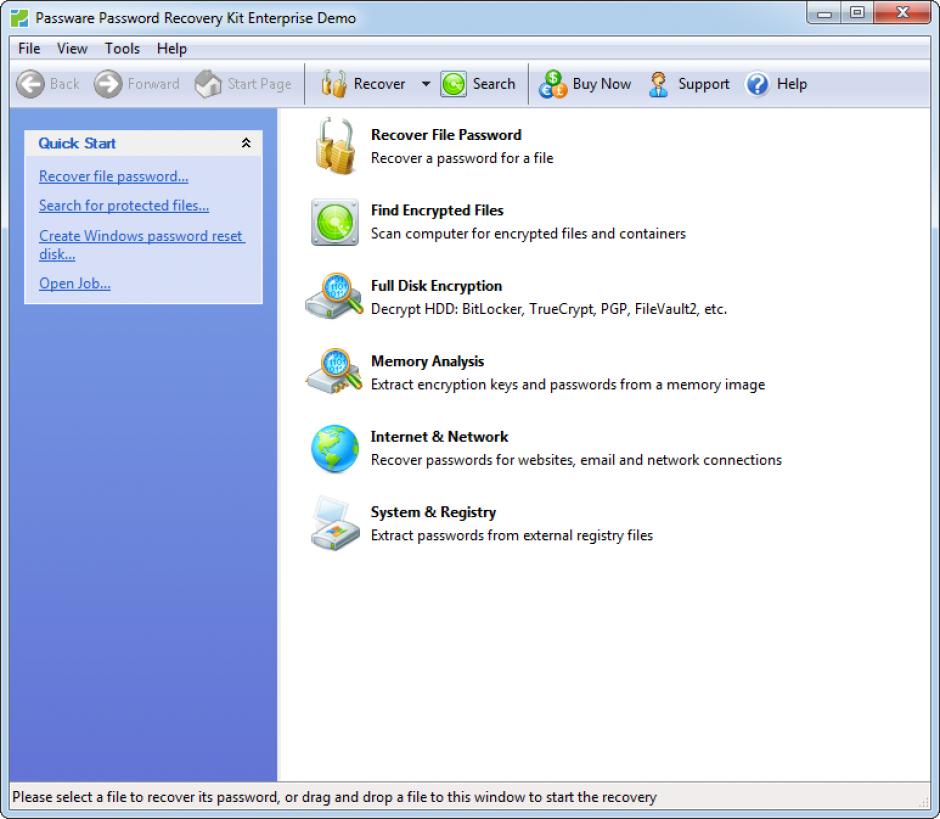Click 'Recover passwords for websites, email' description

click(576, 460)
